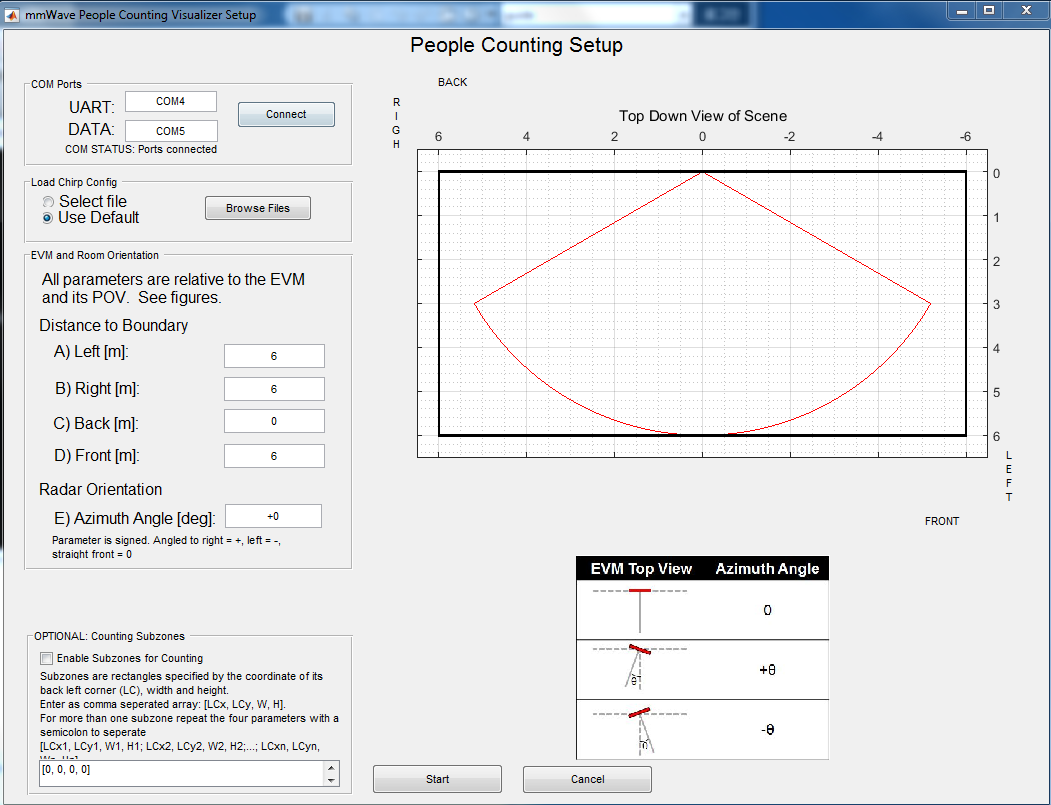Screen dimensions: 1051x805
Task: Click the DATA COM5 input field
Action: point(171,131)
